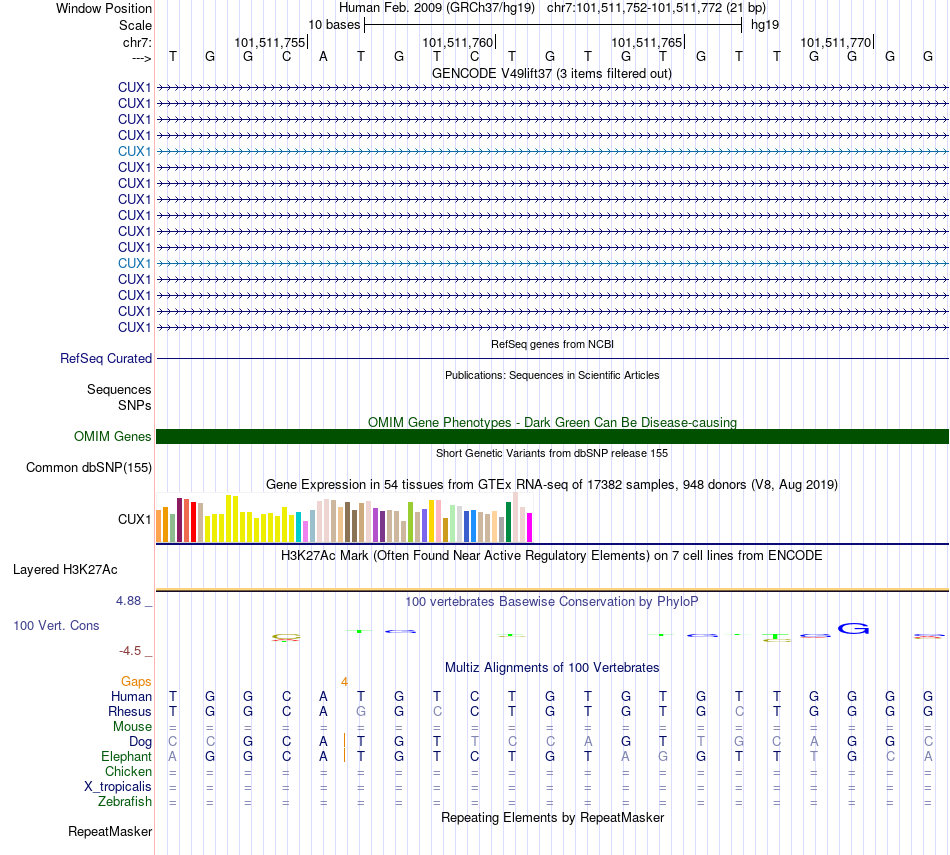Image resolution: width=950 pixels, height=855 pixels.
Task: Click the Layered H3K27Ac label
Action: [65, 570]
